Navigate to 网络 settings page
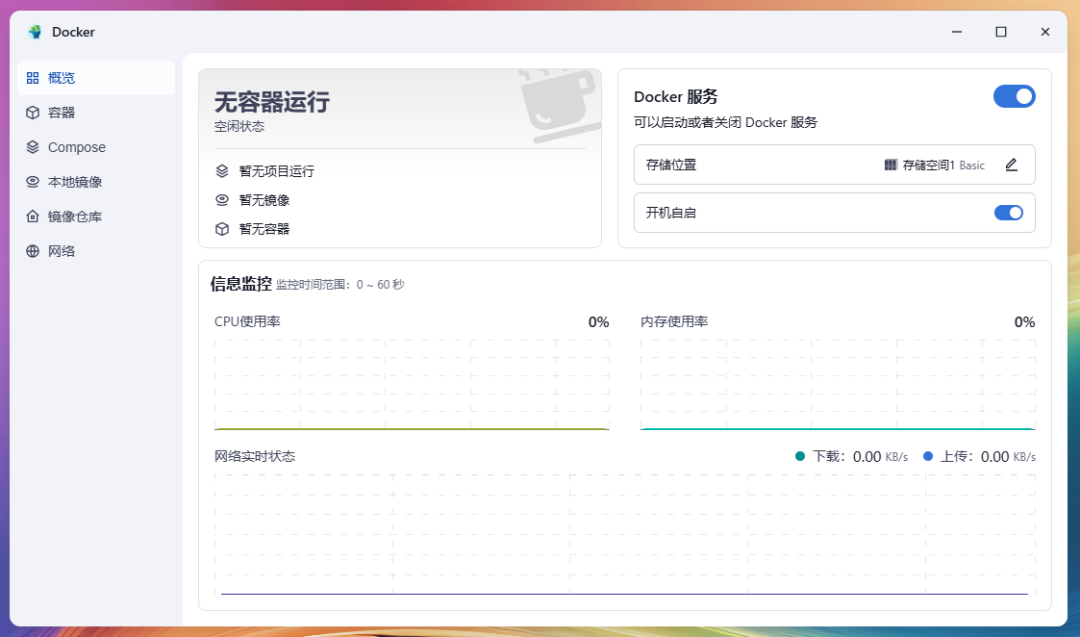This screenshot has width=1080, height=637. coord(96,251)
